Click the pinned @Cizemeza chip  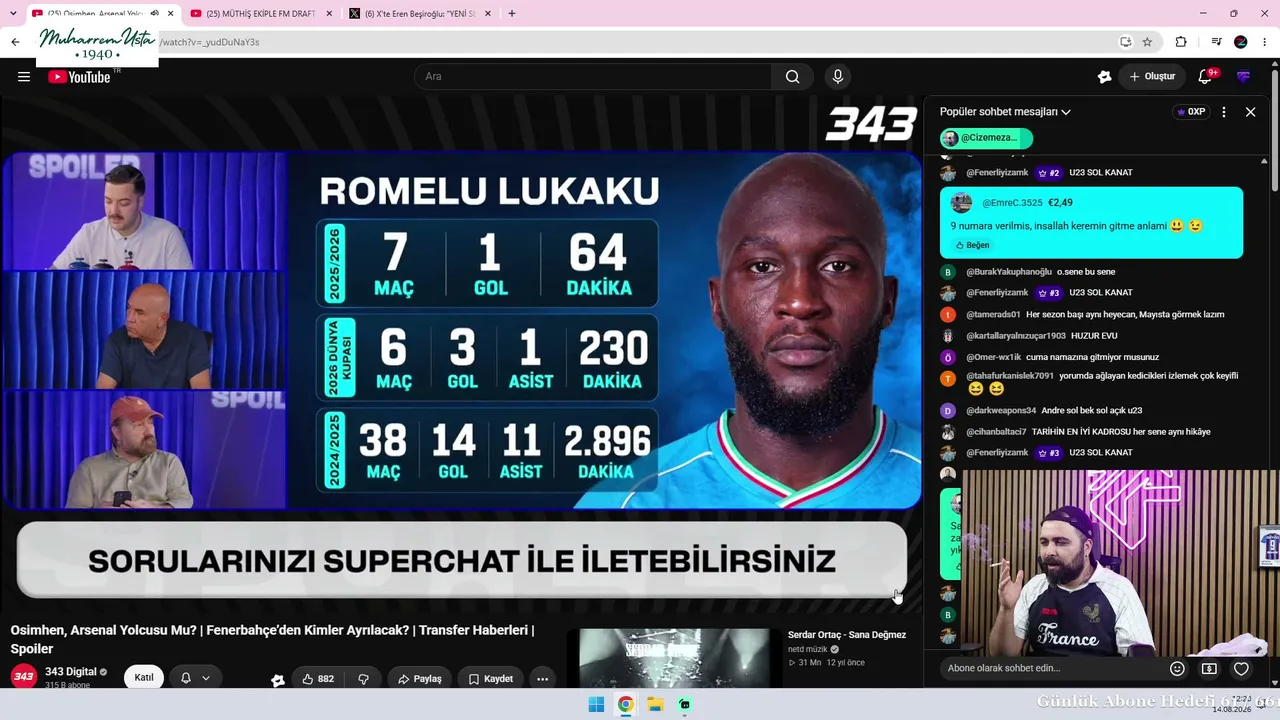(x=986, y=138)
